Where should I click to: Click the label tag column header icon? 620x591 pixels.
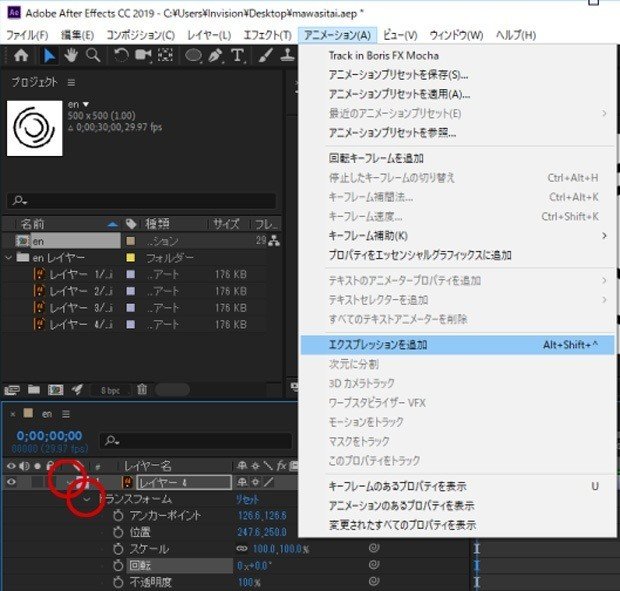point(131,224)
